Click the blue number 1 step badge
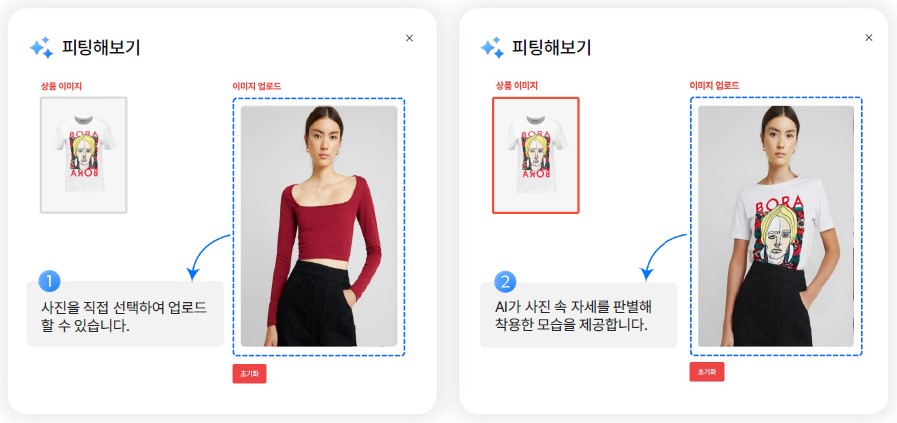Viewport: 897px width, 423px height. click(x=50, y=281)
